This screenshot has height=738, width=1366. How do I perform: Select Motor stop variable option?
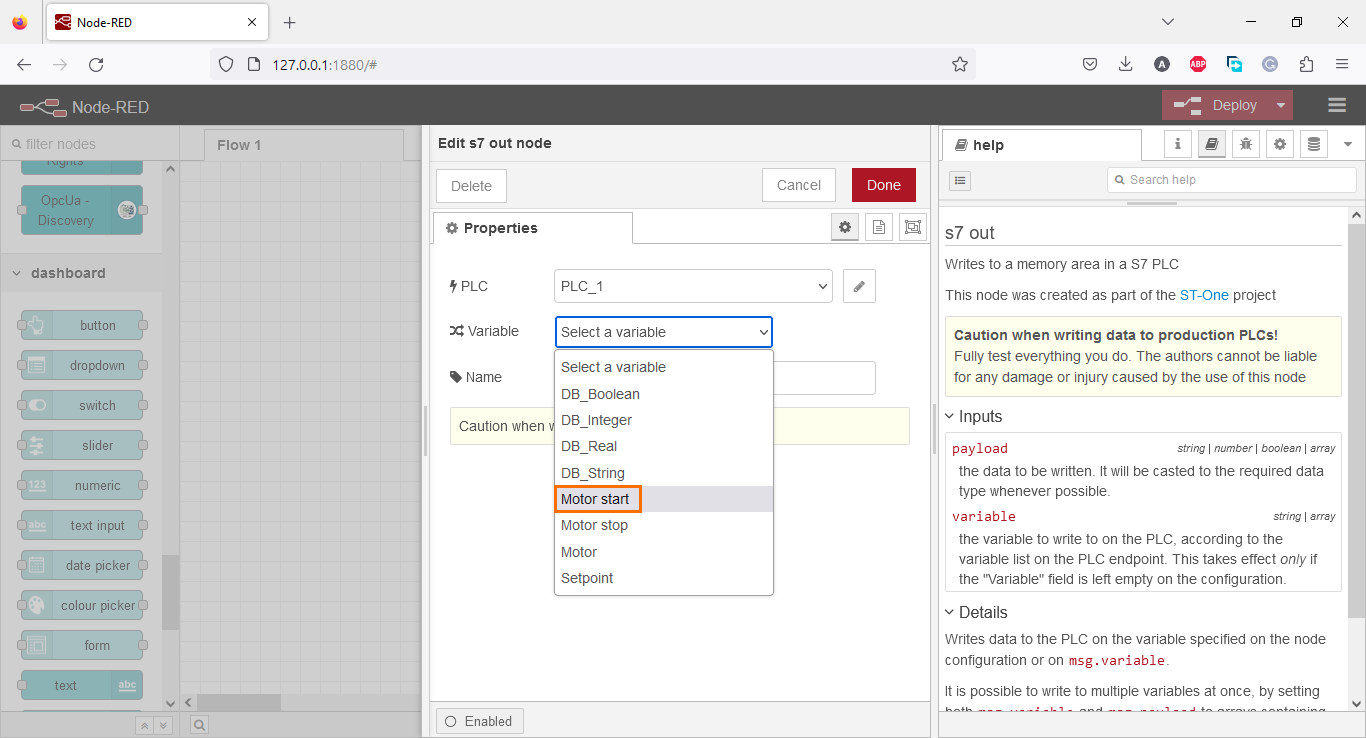point(664,525)
